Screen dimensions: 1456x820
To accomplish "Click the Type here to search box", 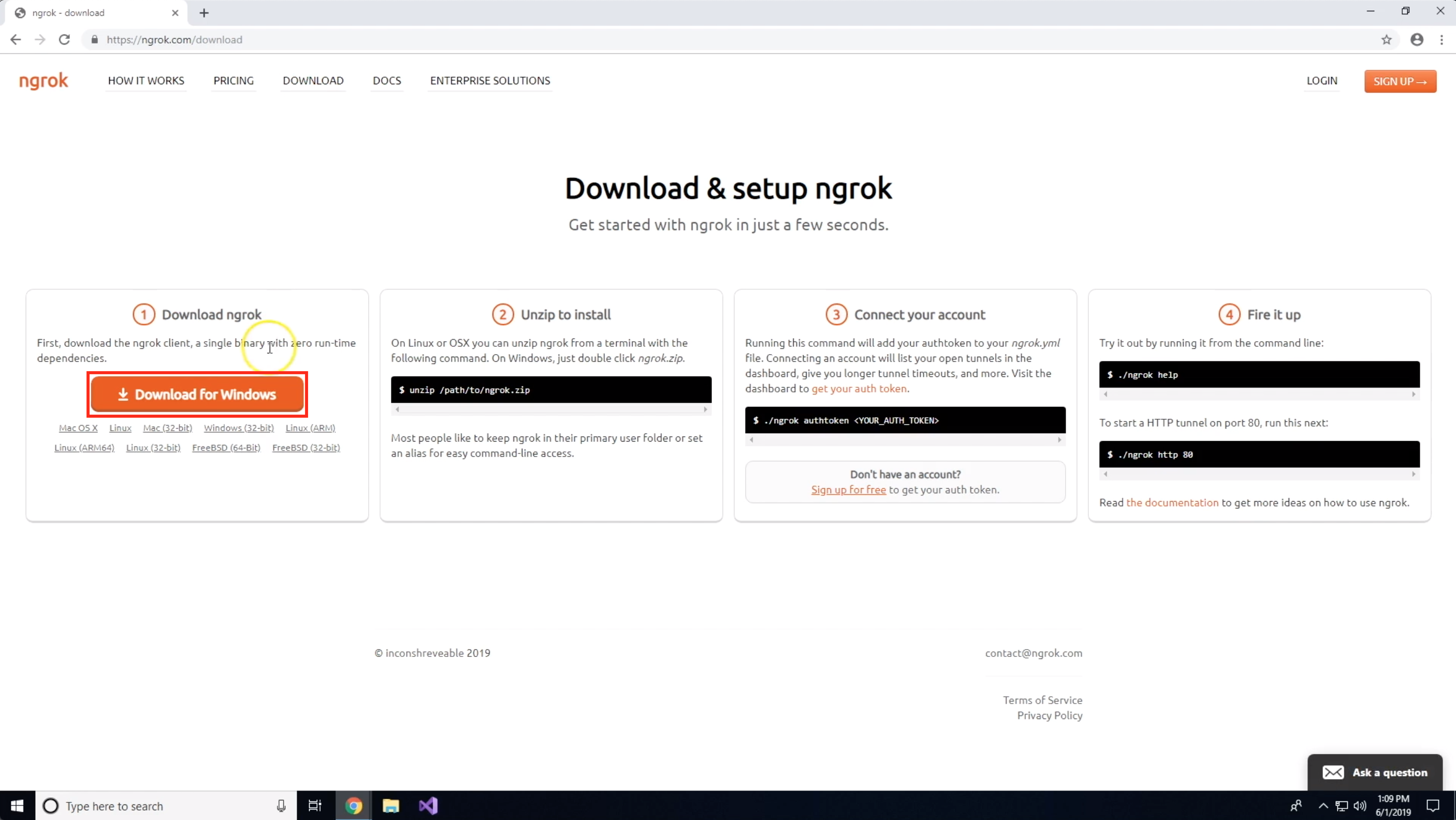I will pos(167,806).
